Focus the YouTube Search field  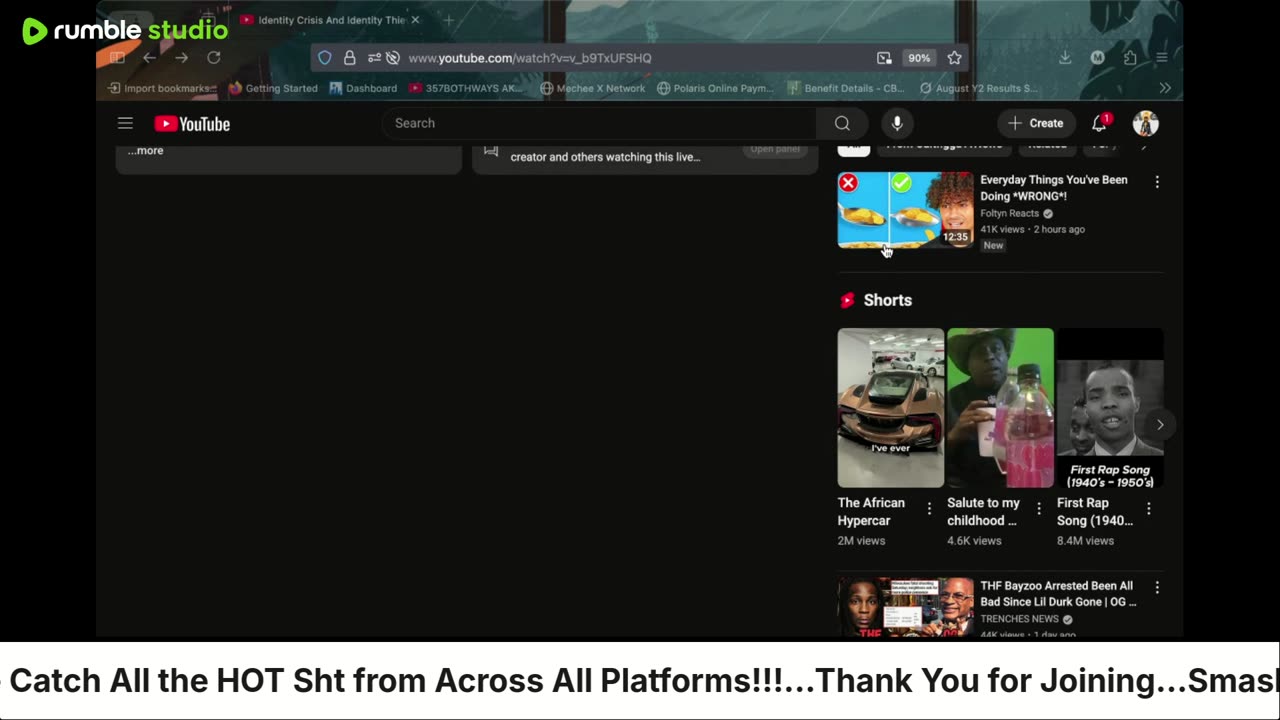(600, 123)
